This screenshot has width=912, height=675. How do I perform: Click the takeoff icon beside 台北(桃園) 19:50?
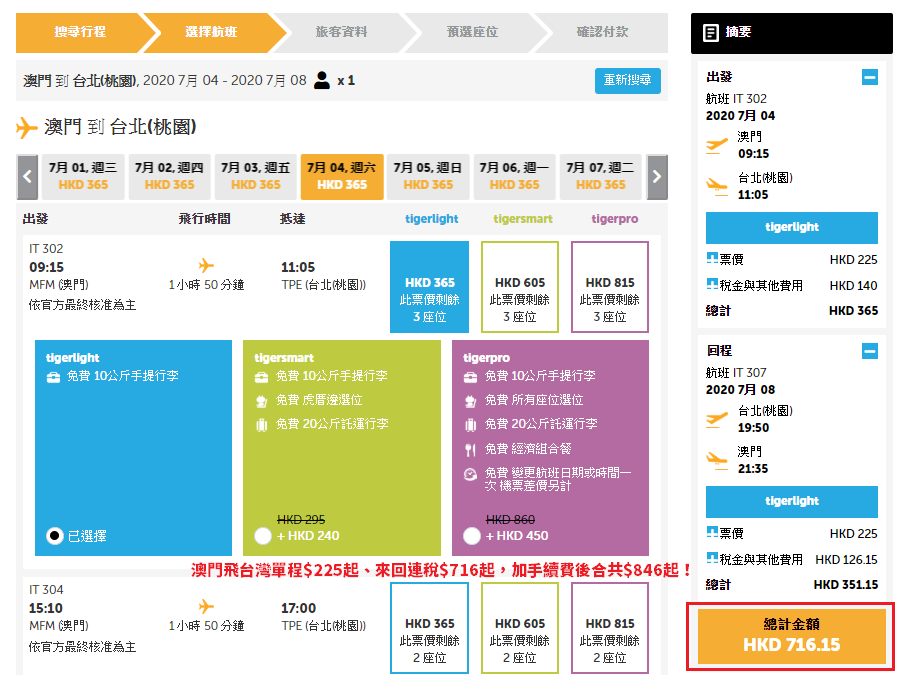click(x=717, y=419)
